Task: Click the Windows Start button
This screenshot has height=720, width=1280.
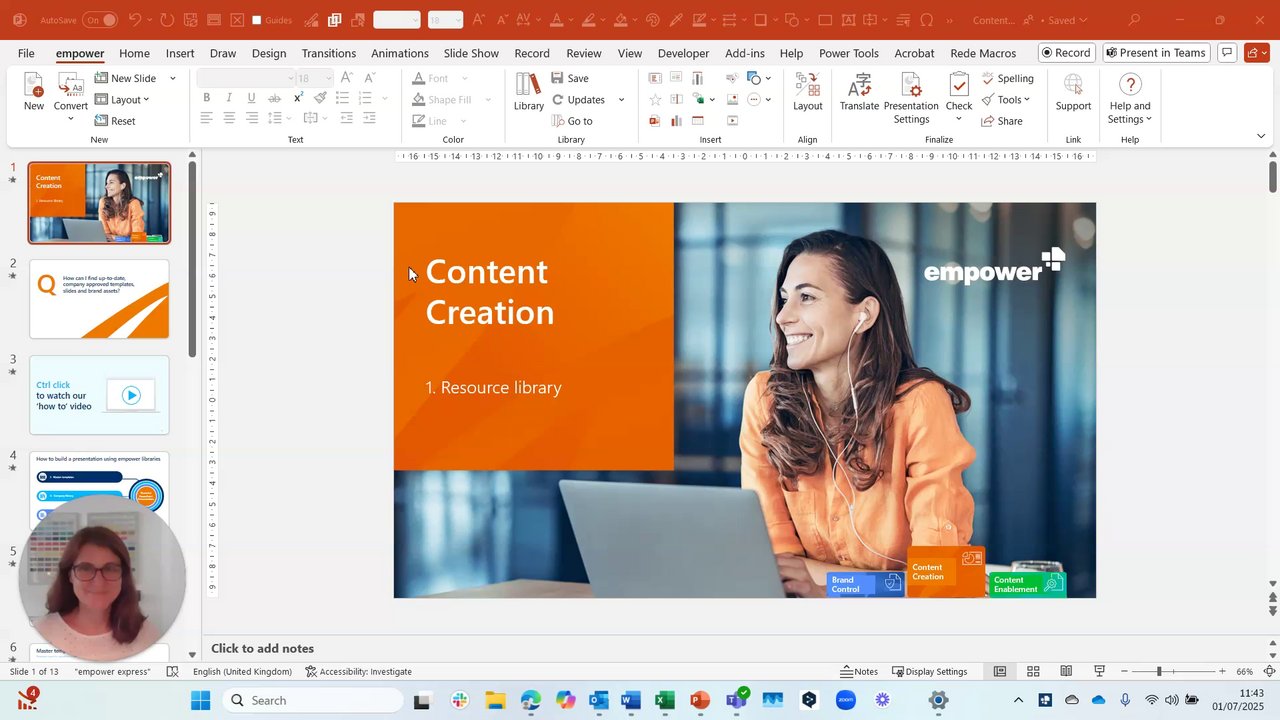Action: (200, 700)
